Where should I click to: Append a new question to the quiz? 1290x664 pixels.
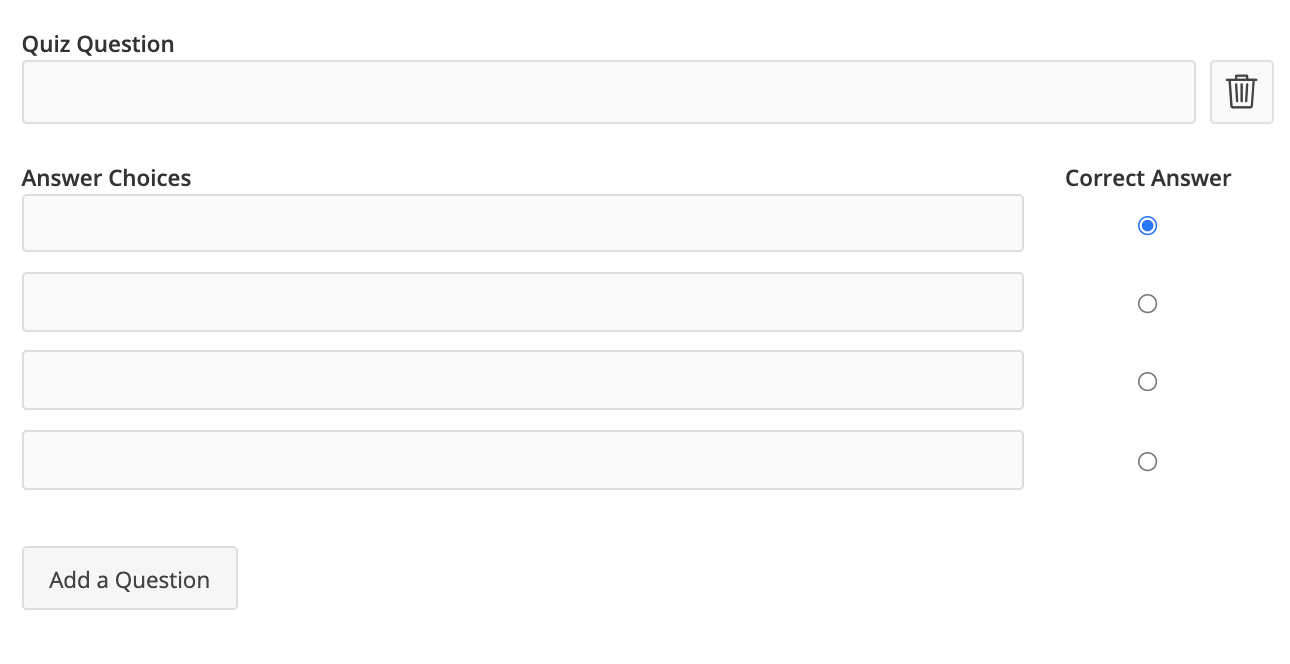tap(130, 578)
